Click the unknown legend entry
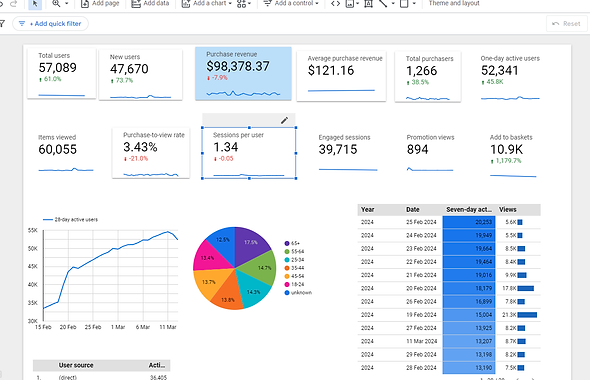 click(298, 293)
